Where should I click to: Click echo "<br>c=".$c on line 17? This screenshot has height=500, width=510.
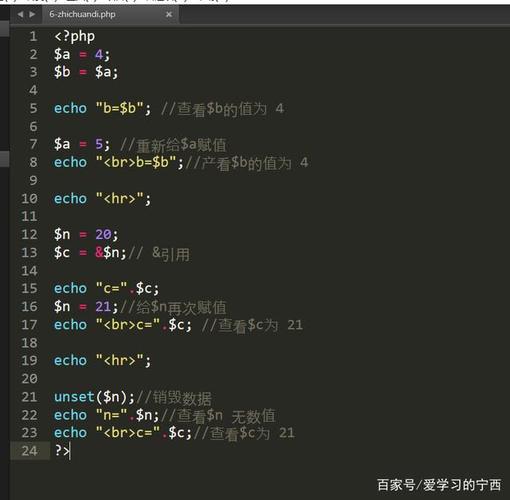tap(123, 325)
